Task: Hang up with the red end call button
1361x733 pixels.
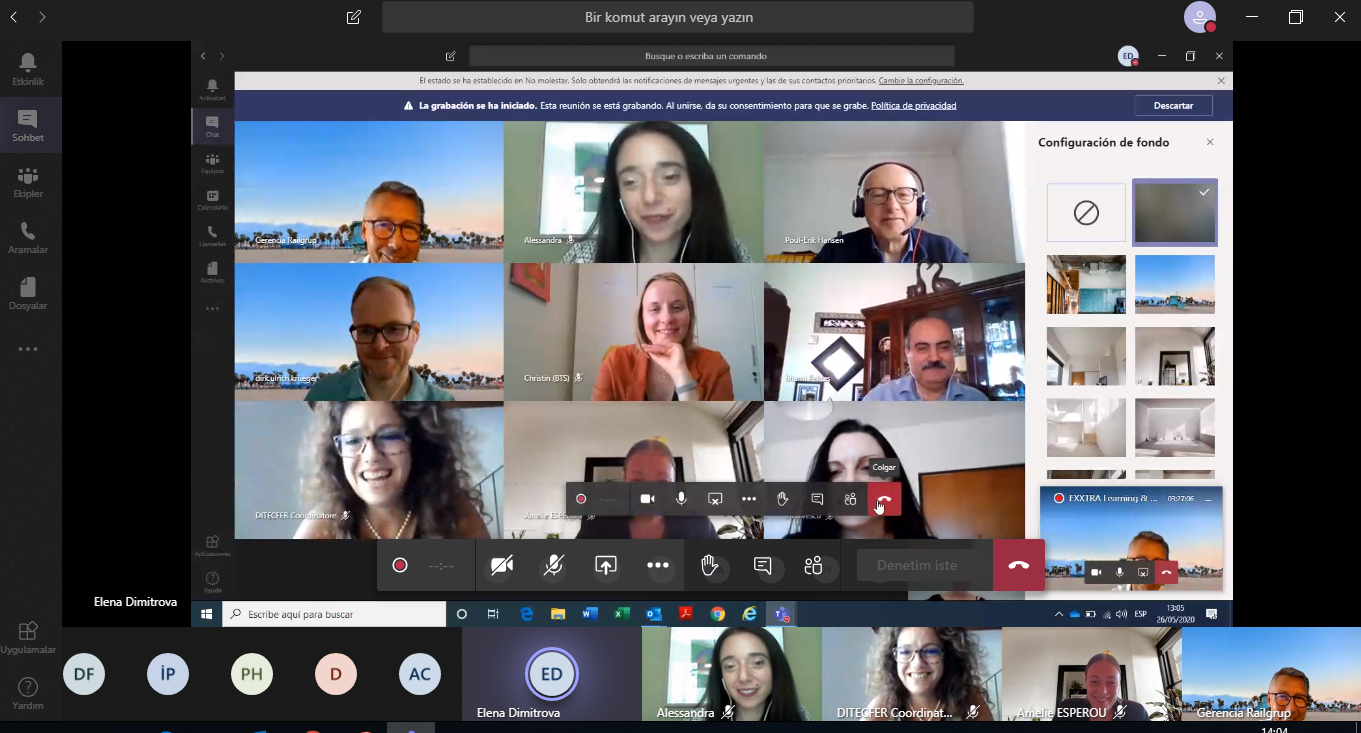Action: (x=1019, y=565)
